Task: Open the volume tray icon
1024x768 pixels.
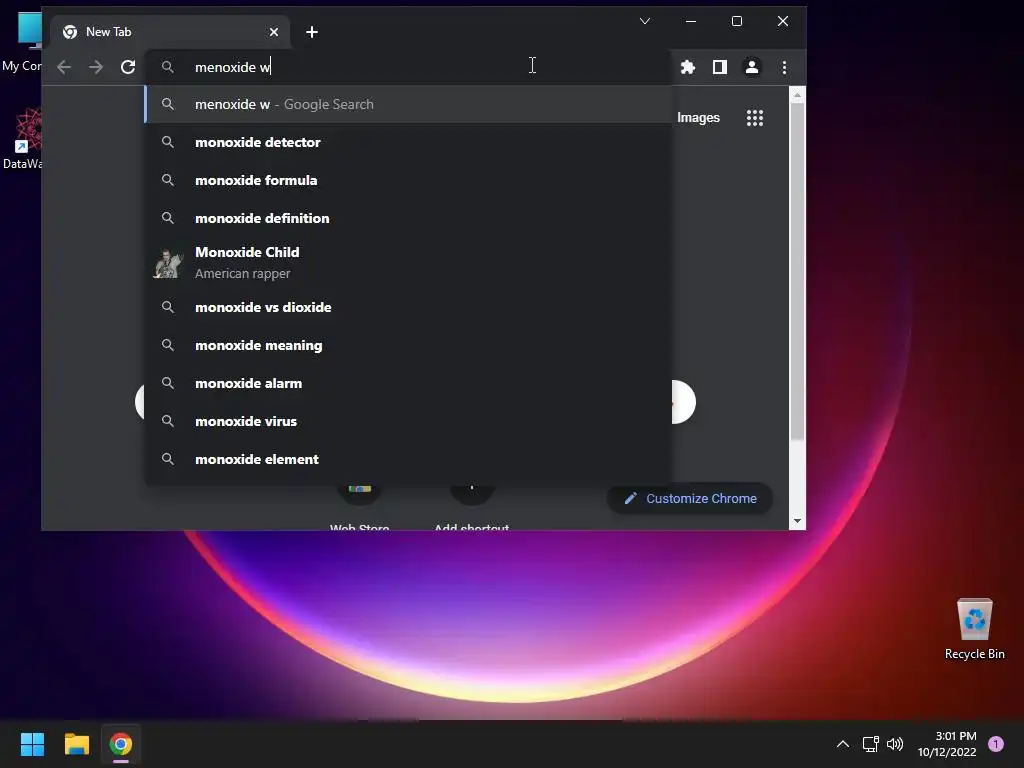Action: tap(895, 744)
